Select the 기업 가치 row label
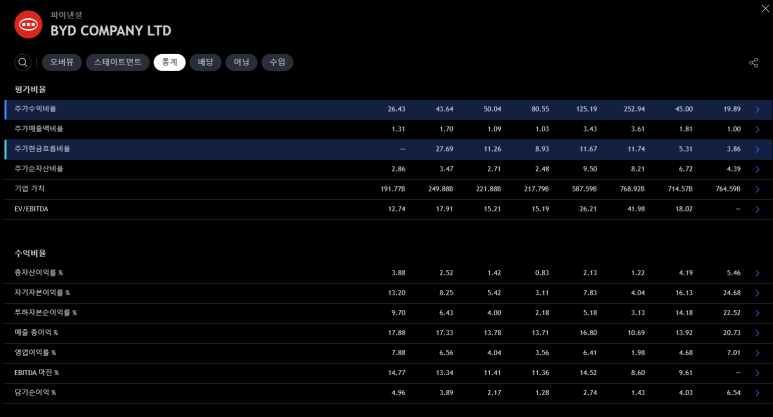 tap(29, 189)
